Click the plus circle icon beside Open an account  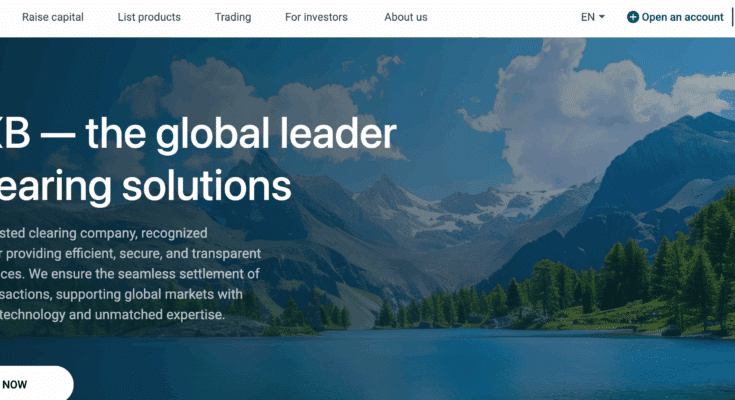point(633,17)
